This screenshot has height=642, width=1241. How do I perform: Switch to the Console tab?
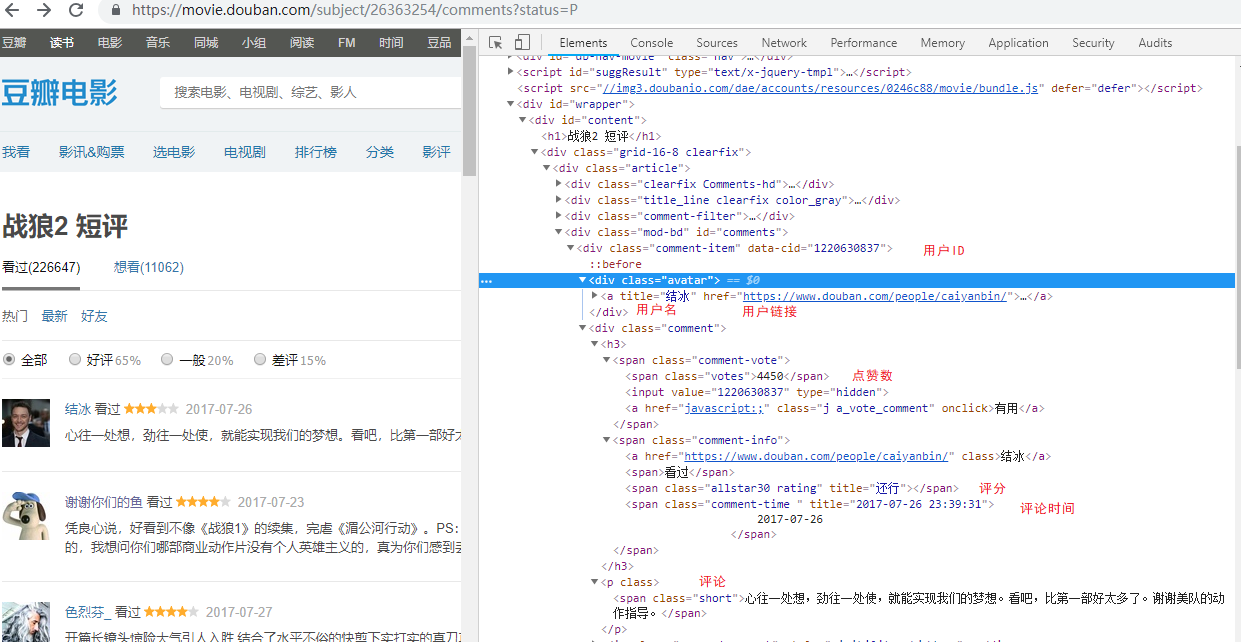click(x=652, y=43)
